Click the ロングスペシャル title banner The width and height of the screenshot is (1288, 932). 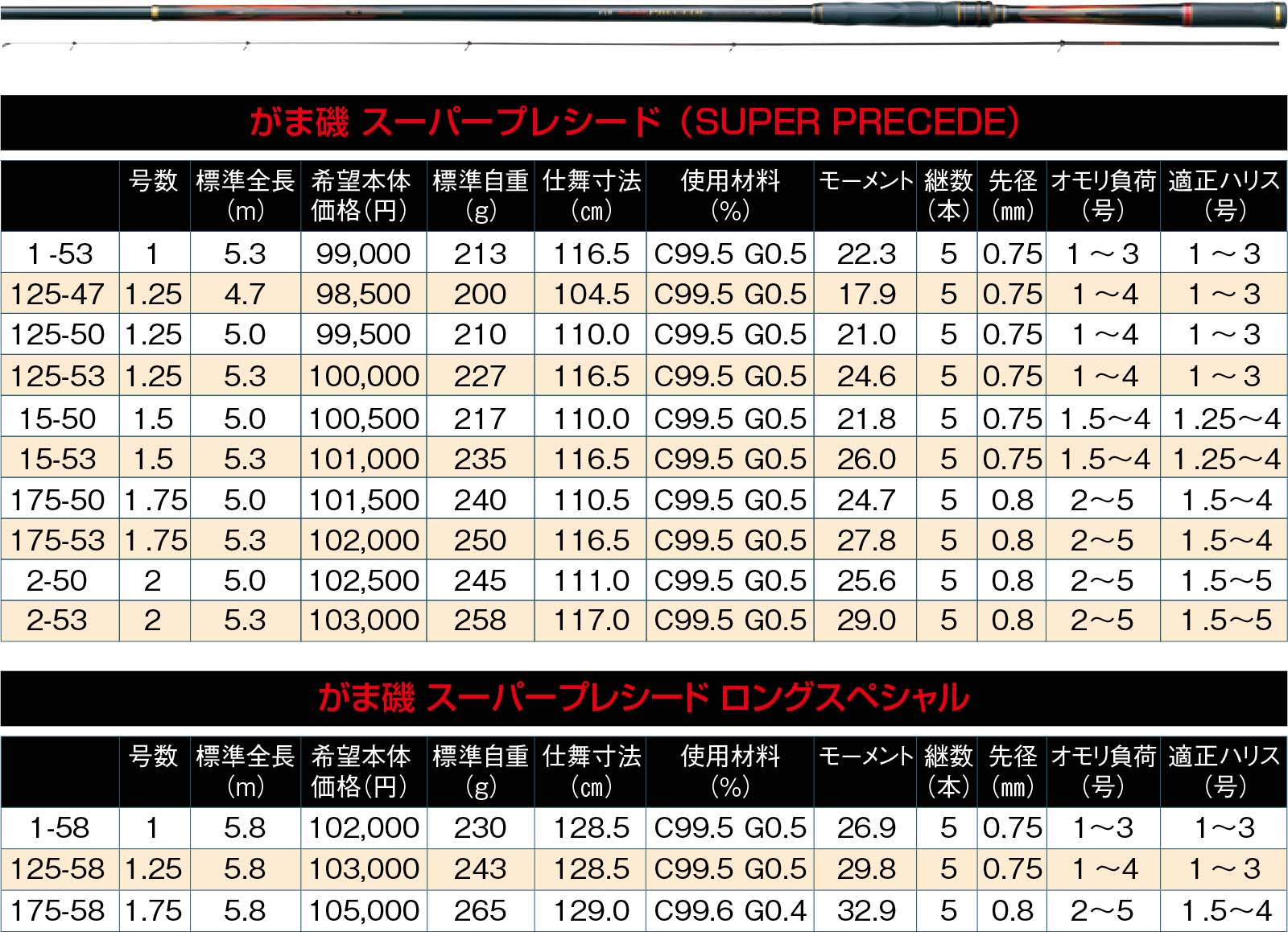click(644, 698)
